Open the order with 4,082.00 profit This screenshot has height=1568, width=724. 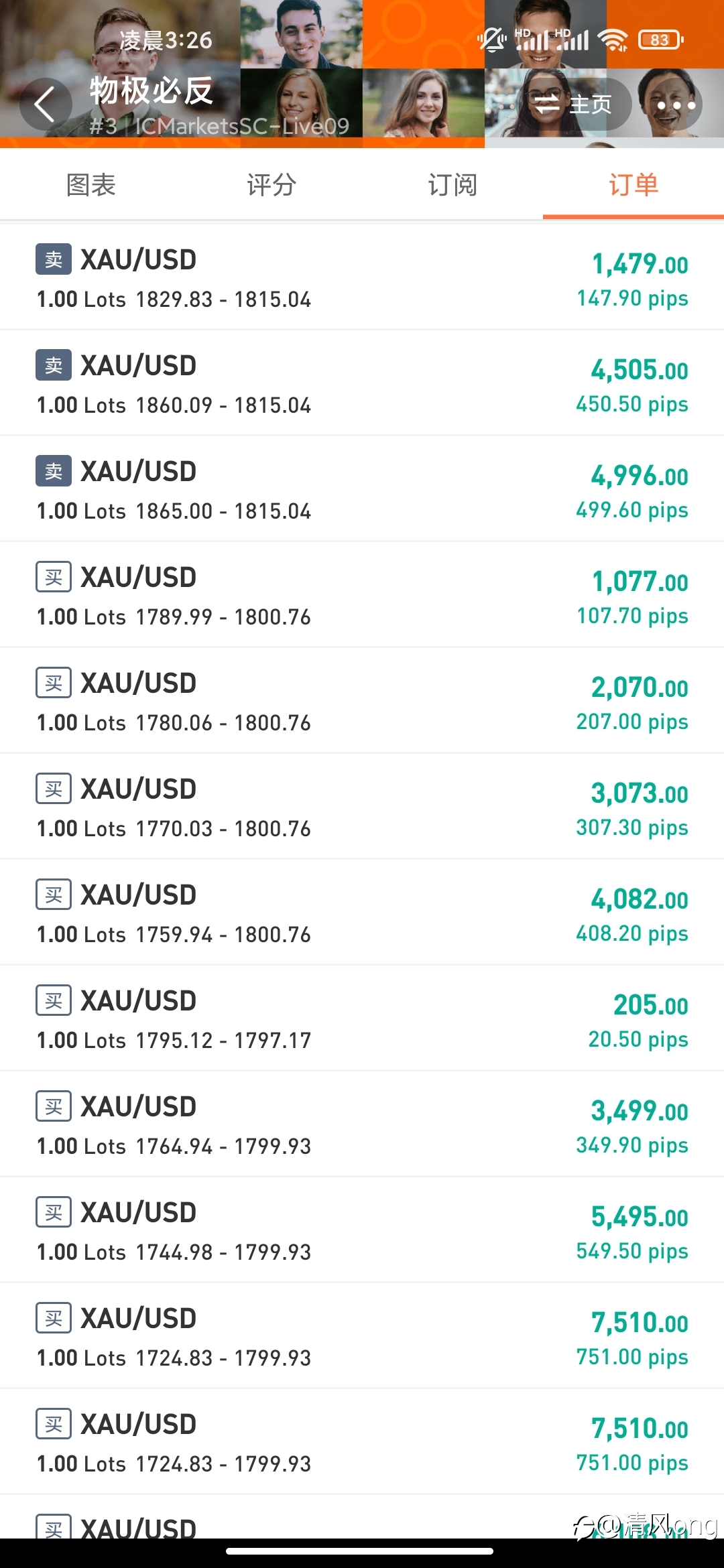coord(362,912)
